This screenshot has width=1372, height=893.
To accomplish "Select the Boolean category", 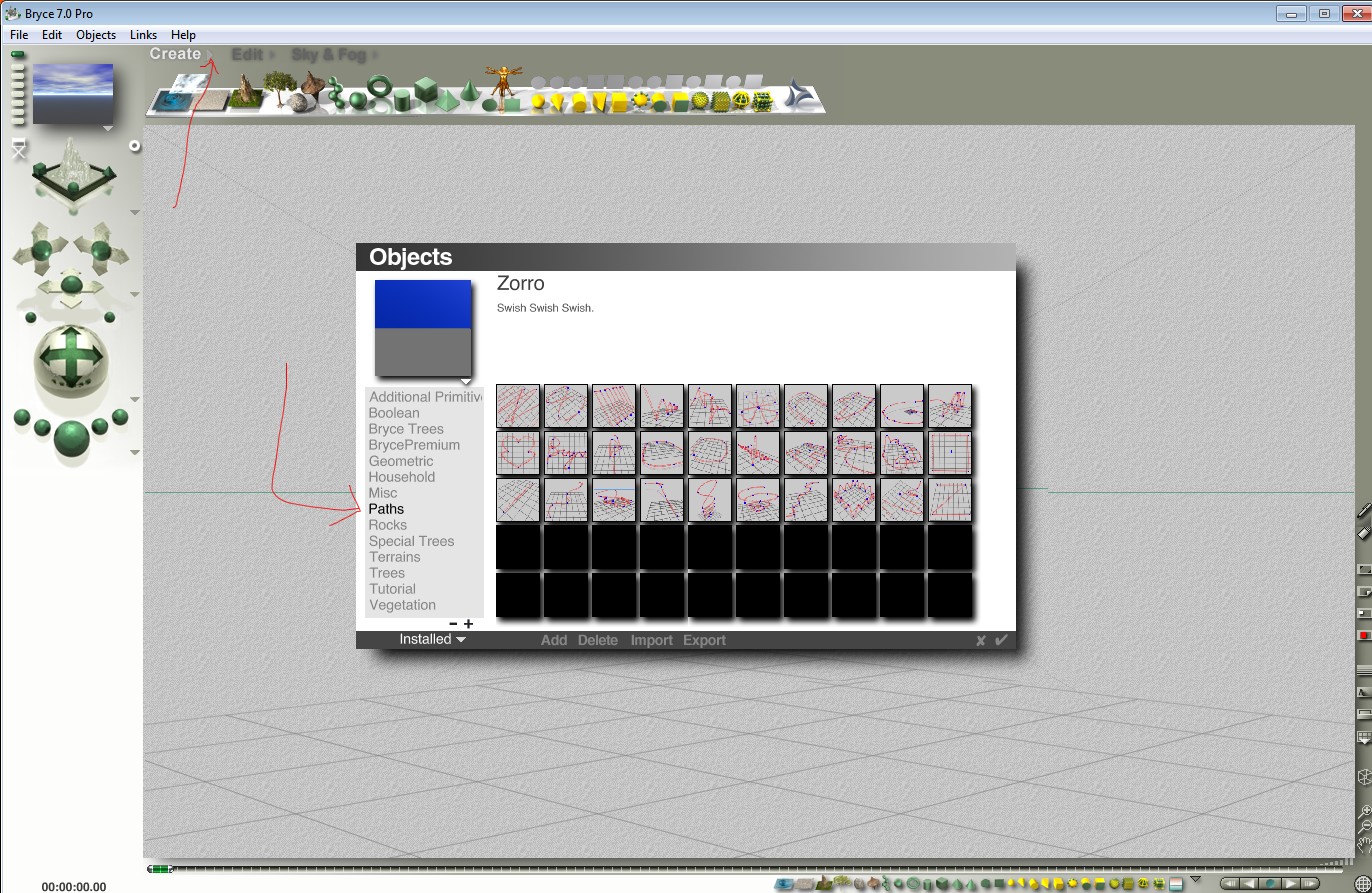I will 394,413.
